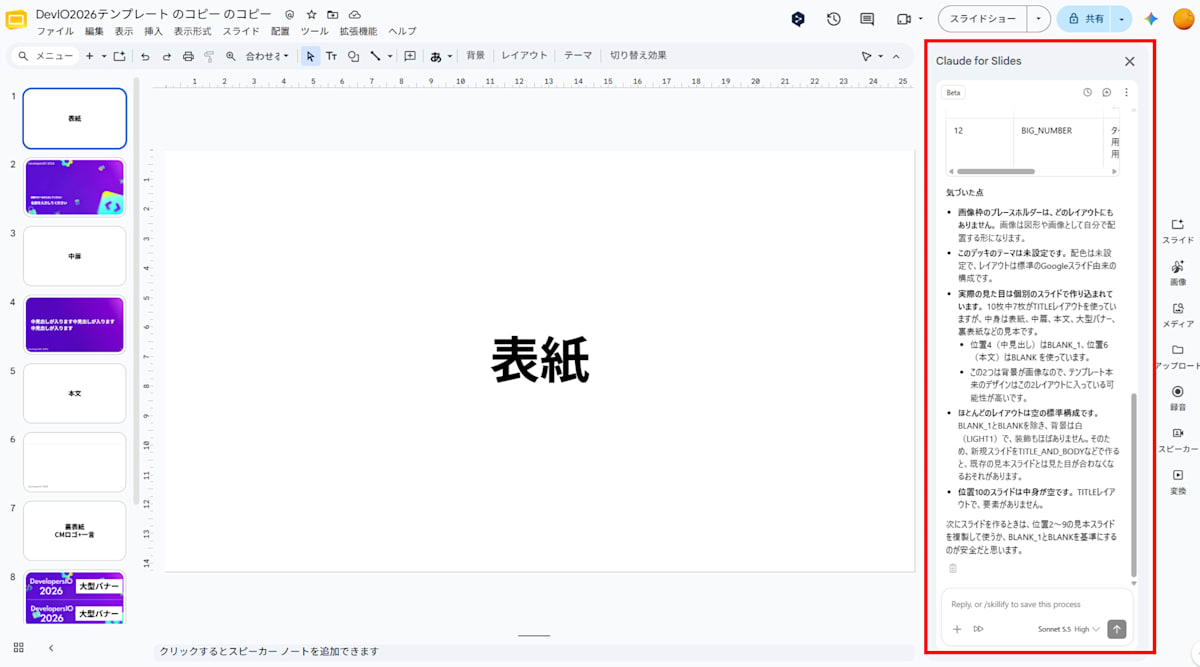Redo the last action
The image size is (1200, 667).
pyautogui.click(x=167, y=56)
